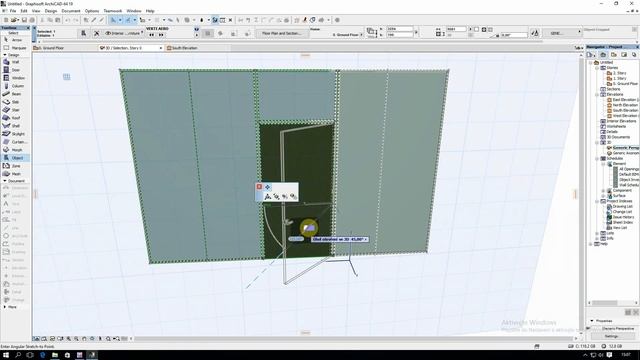Click the Save icon in the toolbar
This screenshot has height=360, width=640.
click(24, 20)
